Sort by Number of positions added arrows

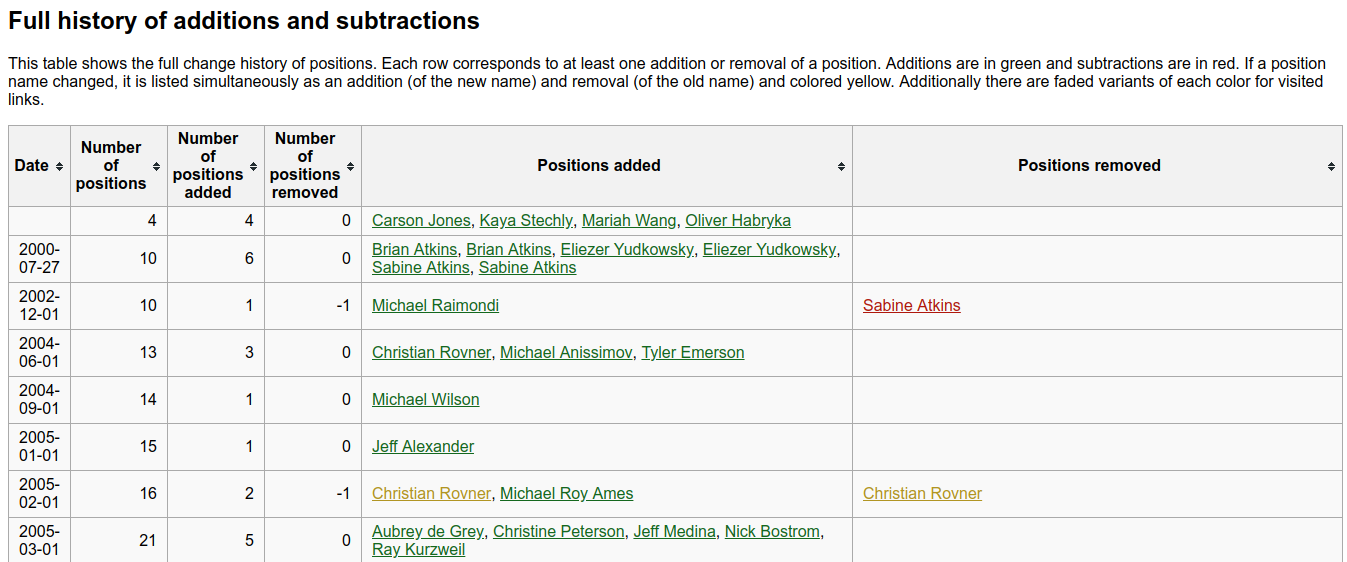click(253, 166)
